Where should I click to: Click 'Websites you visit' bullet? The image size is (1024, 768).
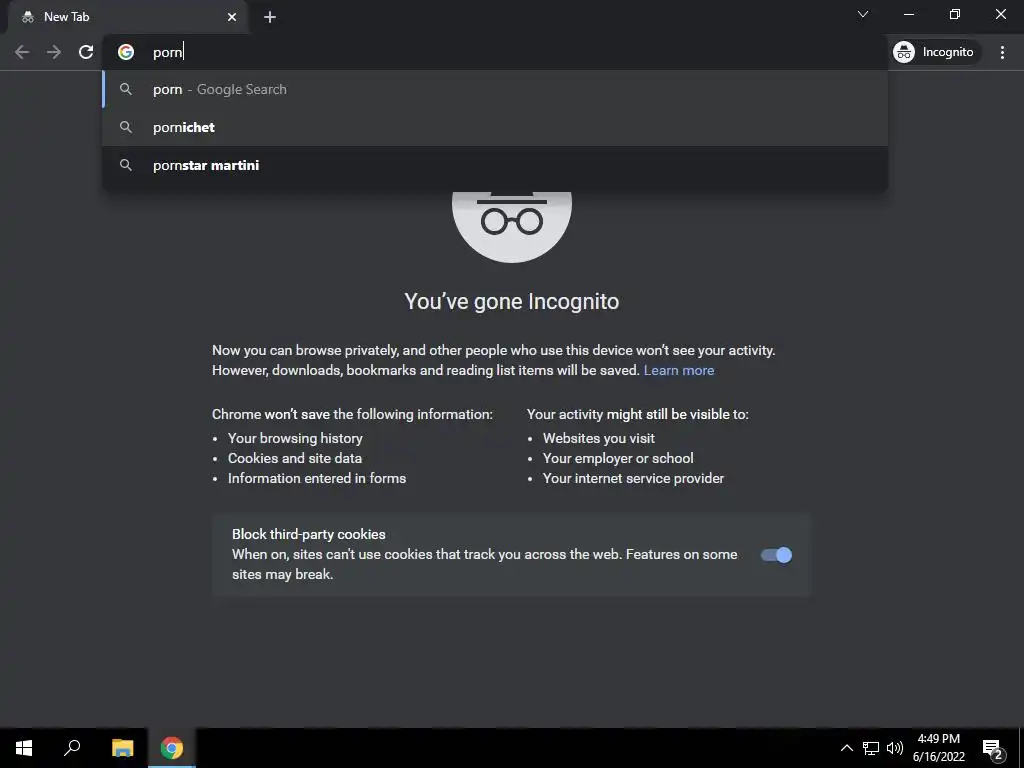(x=599, y=438)
